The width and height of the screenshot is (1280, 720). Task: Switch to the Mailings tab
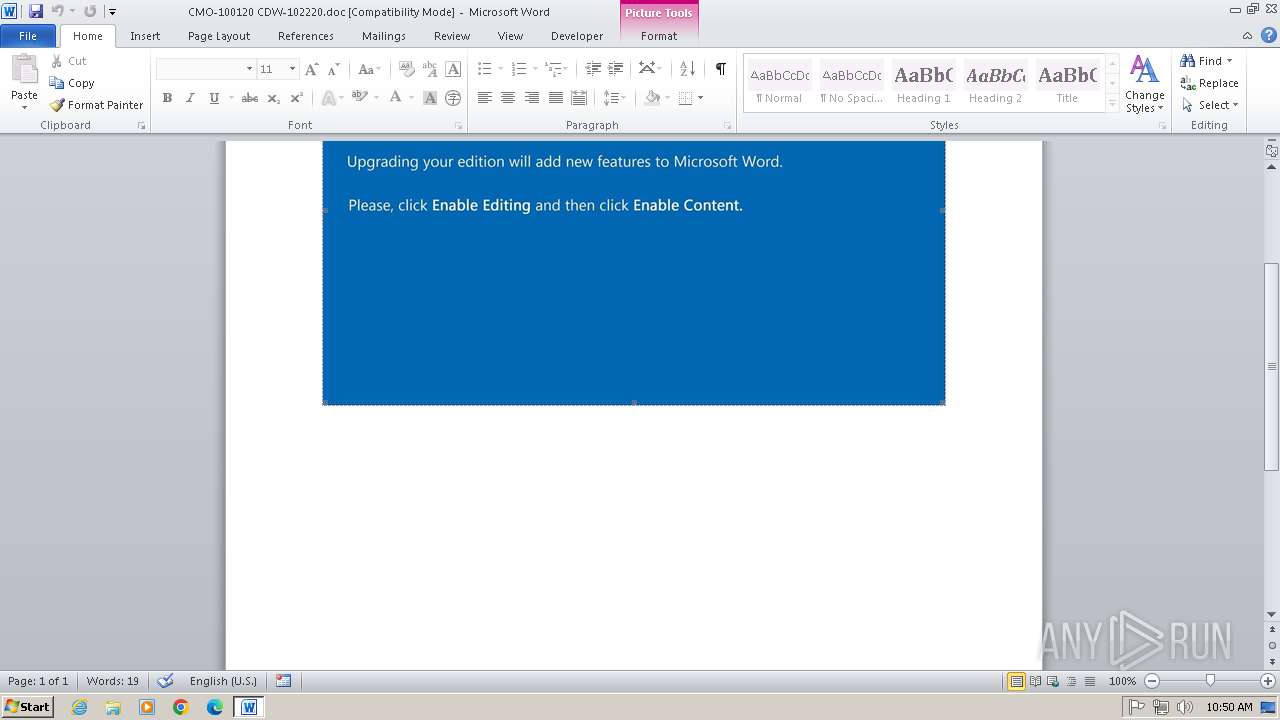(x=384, y=36)
